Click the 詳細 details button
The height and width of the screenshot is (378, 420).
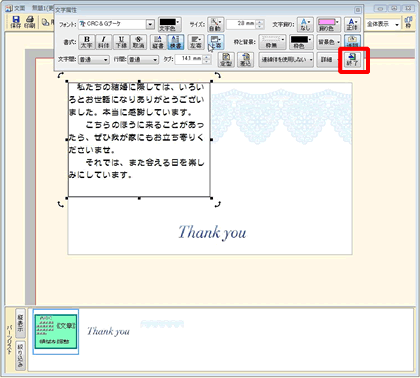327,60
